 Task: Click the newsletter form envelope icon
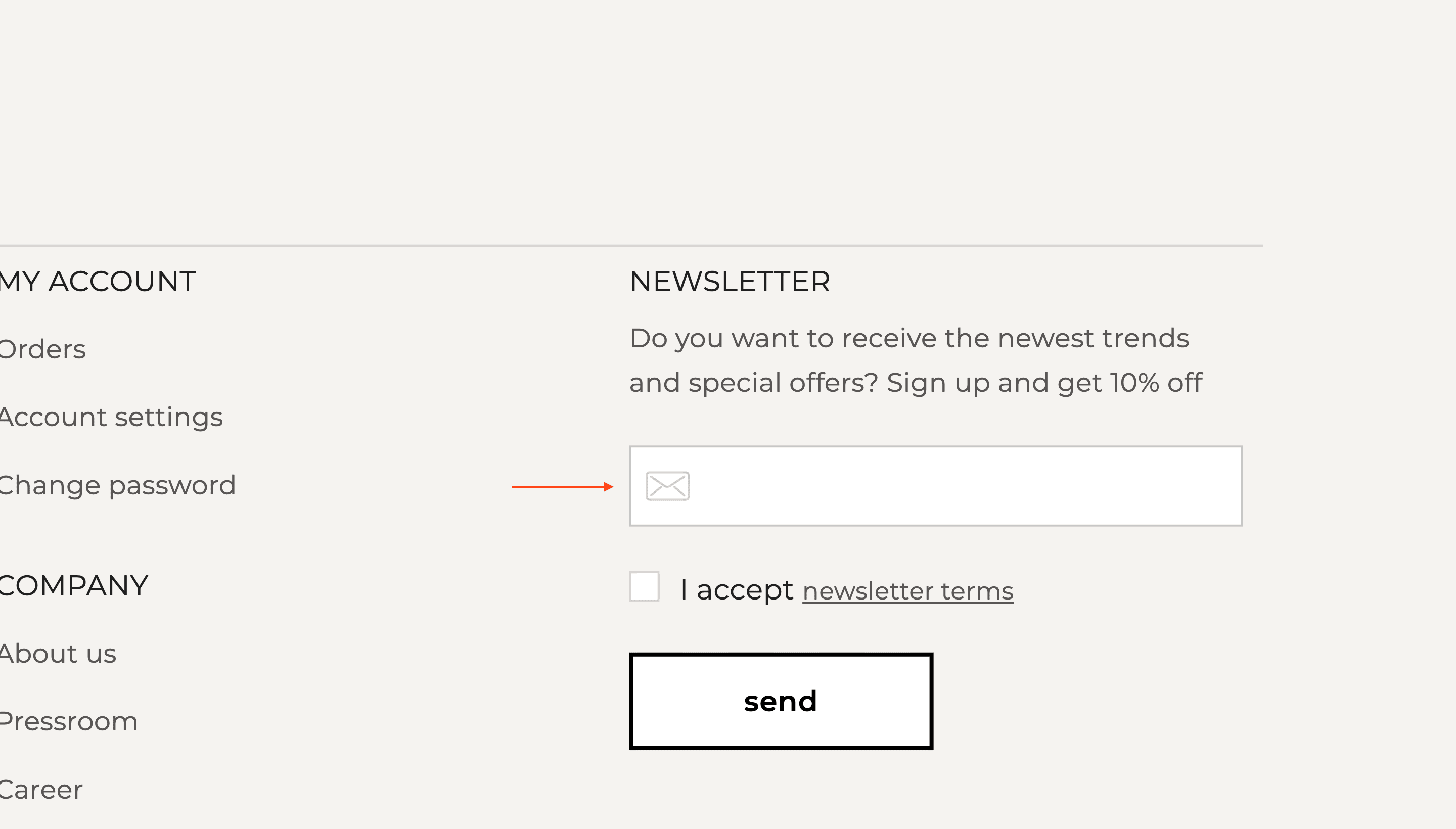(667, 484)
